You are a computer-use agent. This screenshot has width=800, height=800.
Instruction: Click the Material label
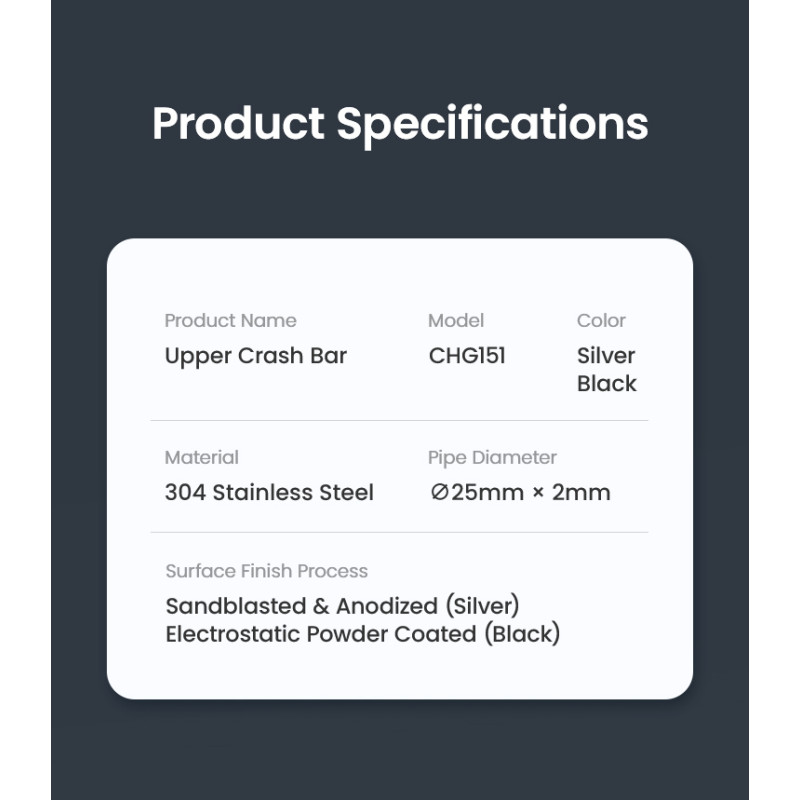tap(201, 458)
